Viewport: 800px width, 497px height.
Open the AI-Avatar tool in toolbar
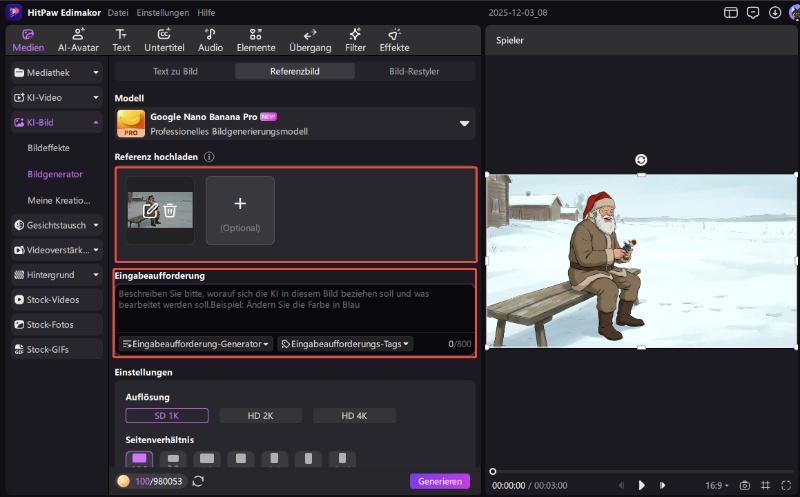click(76, 39)
